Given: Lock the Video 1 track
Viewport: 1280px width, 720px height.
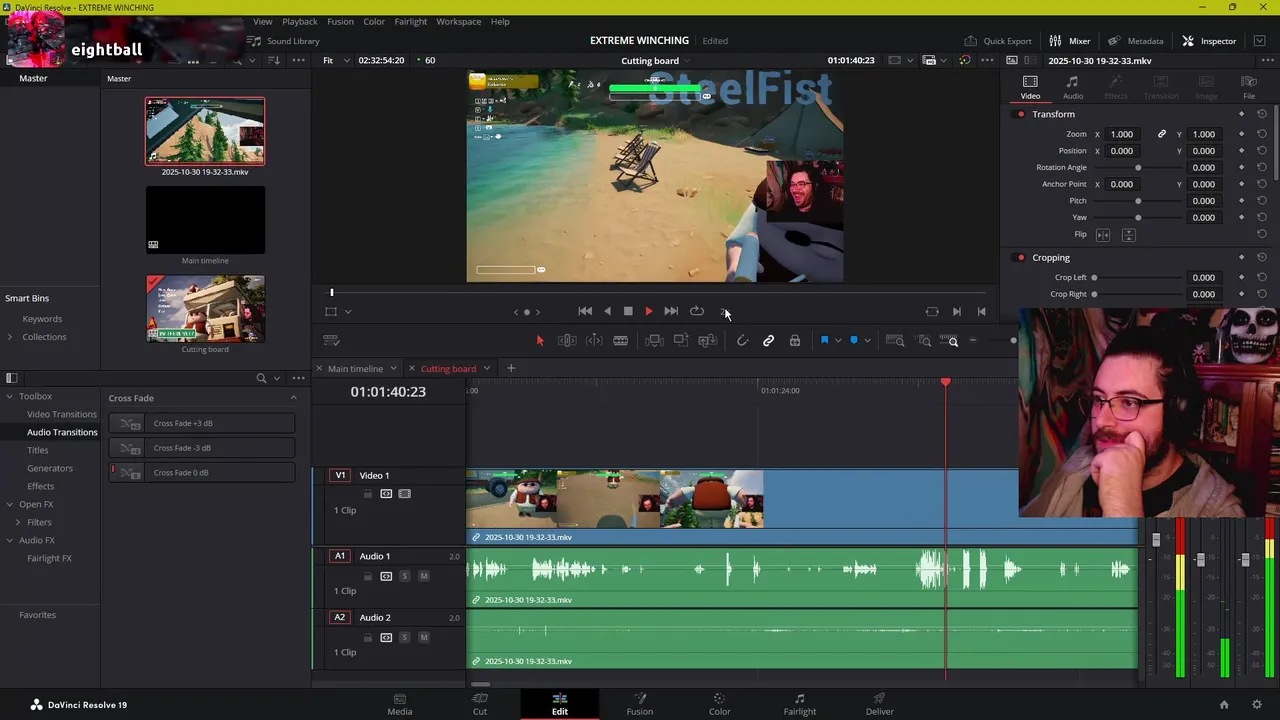Looking at the screenshot, I should [367, 494].
